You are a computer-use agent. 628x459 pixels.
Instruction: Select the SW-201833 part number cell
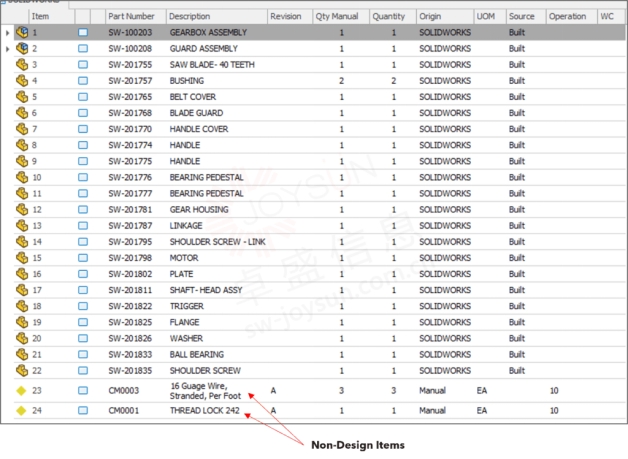pos(130,354)
